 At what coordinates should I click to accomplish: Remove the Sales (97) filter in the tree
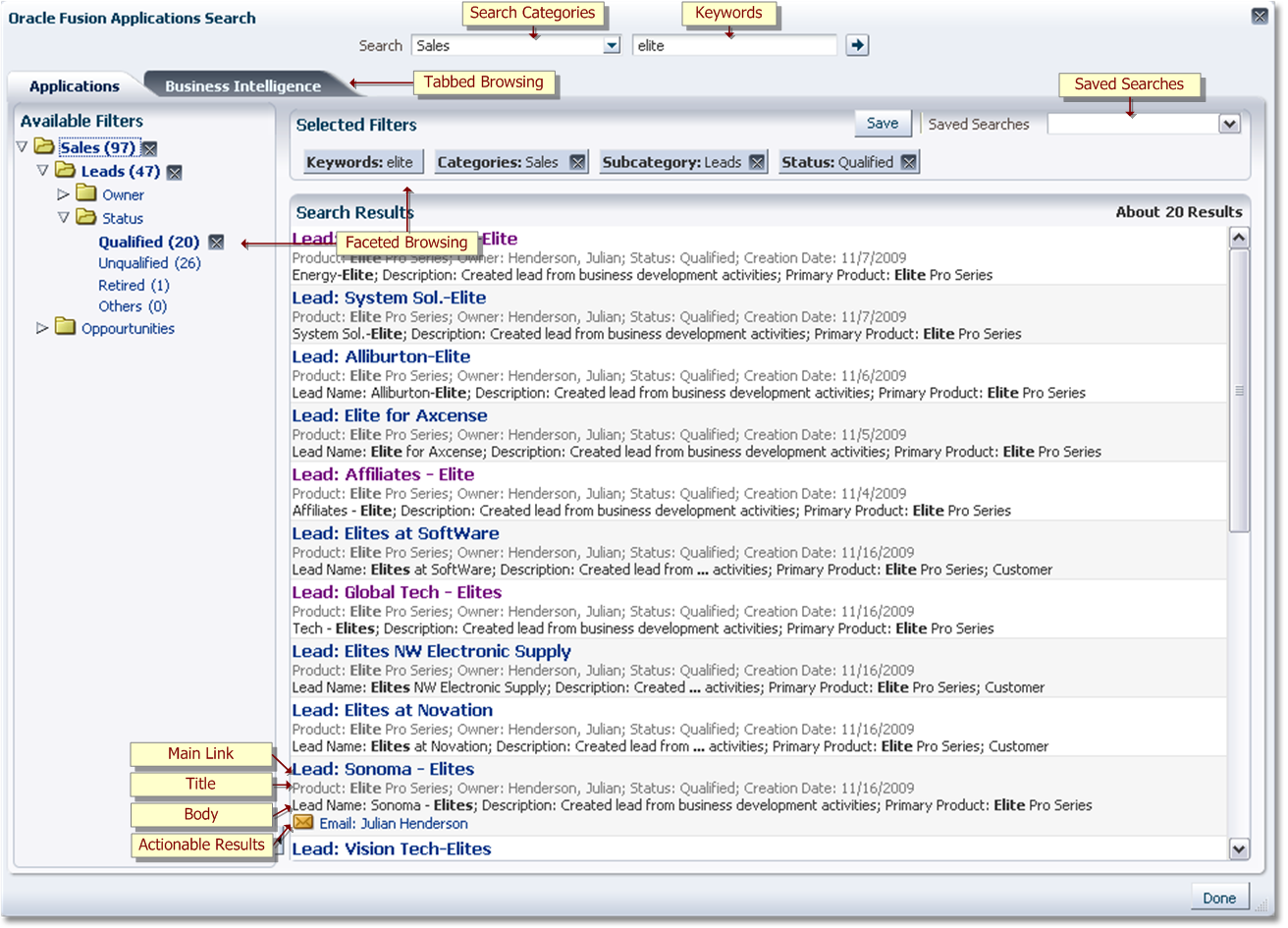149,148
